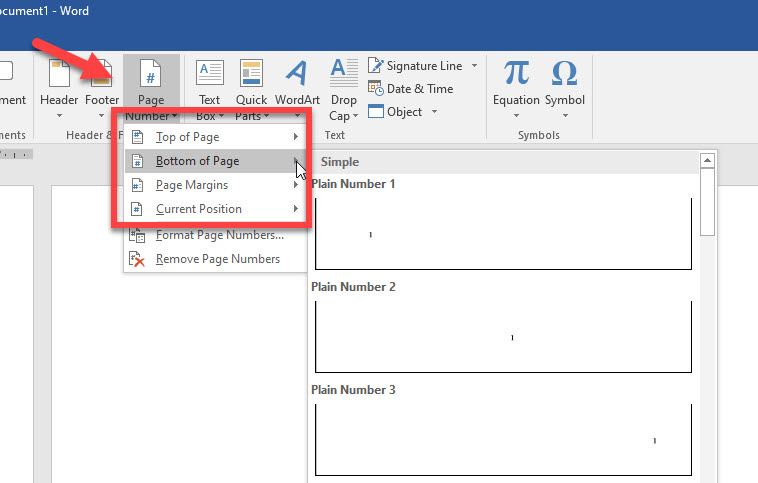The image size is (758, 483).
Task: Expand the Signature Line dropdown arrow
Action: coord(474,66)
